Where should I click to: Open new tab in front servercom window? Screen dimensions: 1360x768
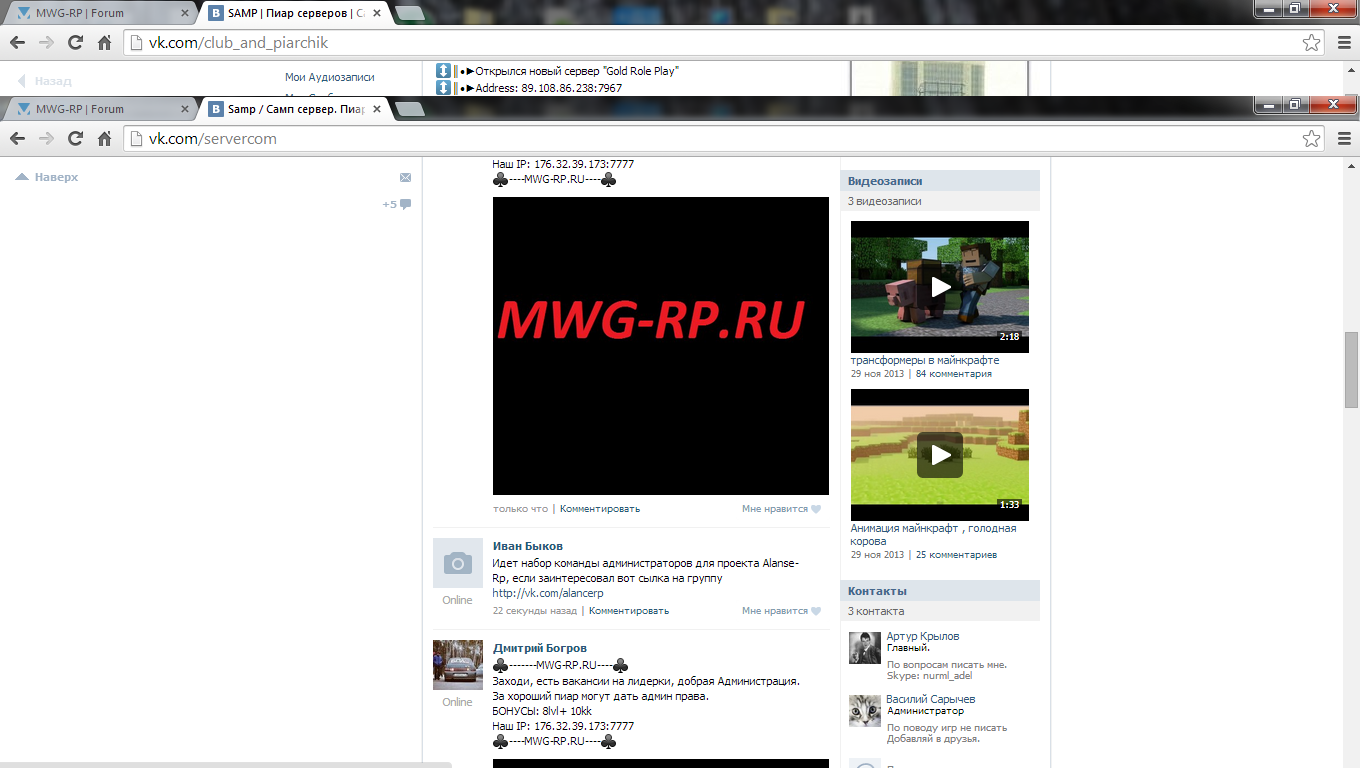(410, 109)
